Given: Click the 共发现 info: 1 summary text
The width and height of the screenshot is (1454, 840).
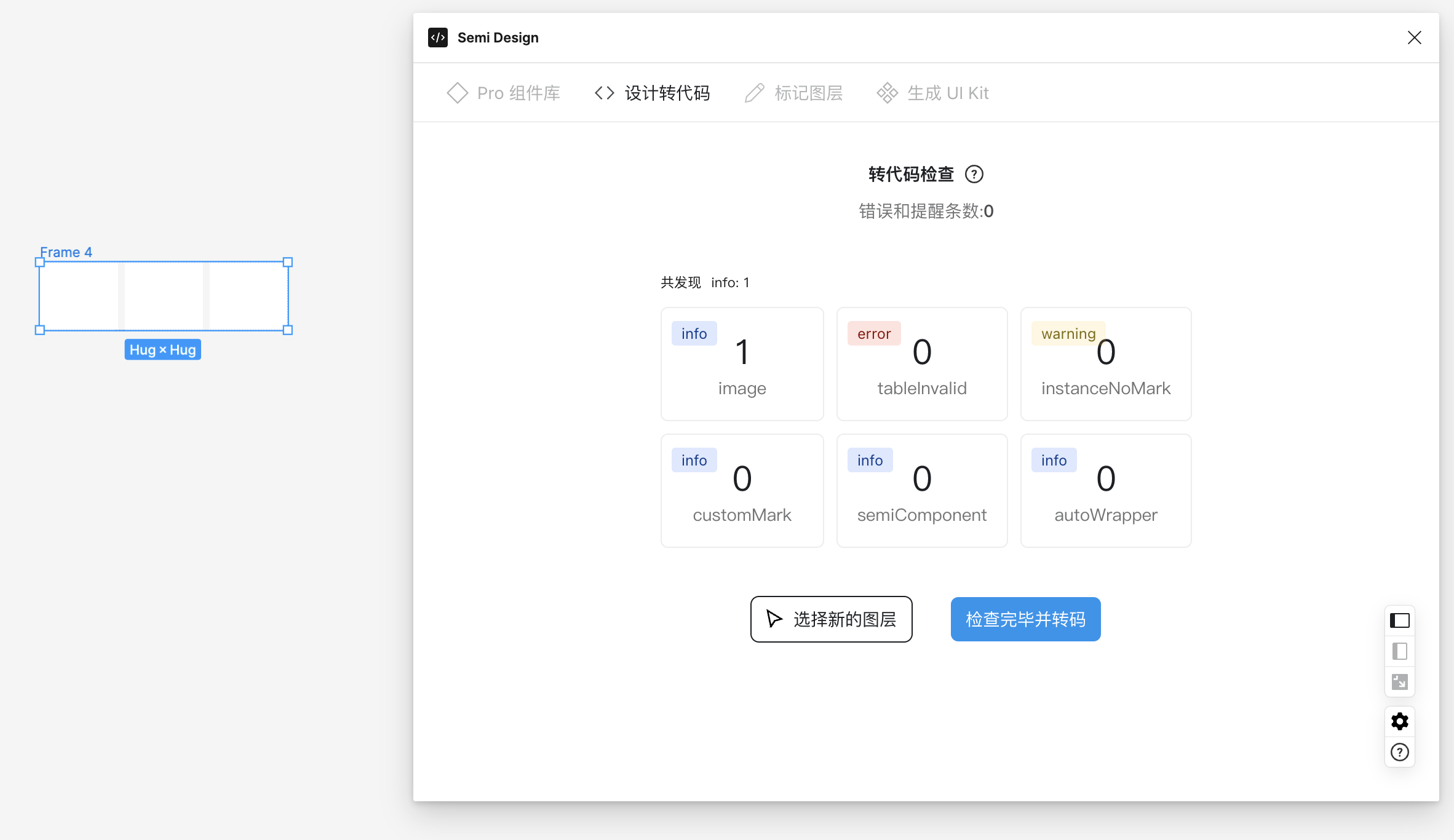Looking at the screenshot, I should [x=705, y=282].
